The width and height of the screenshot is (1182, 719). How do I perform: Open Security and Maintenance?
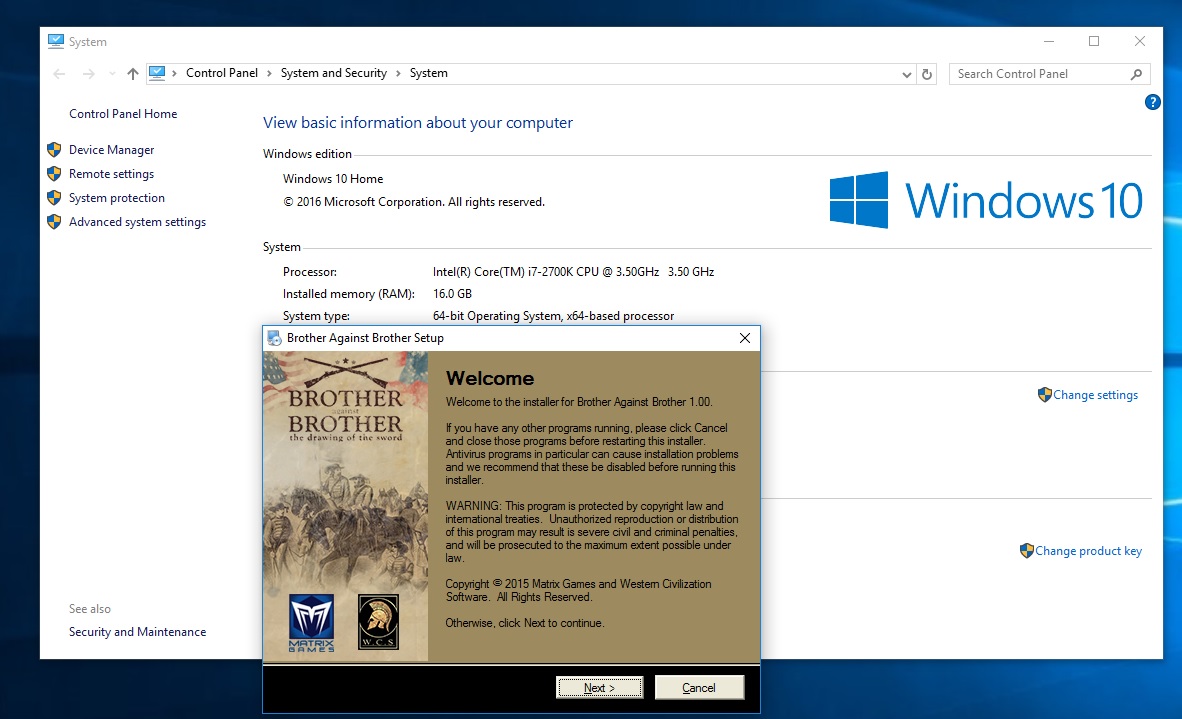(x=137, y=632)
